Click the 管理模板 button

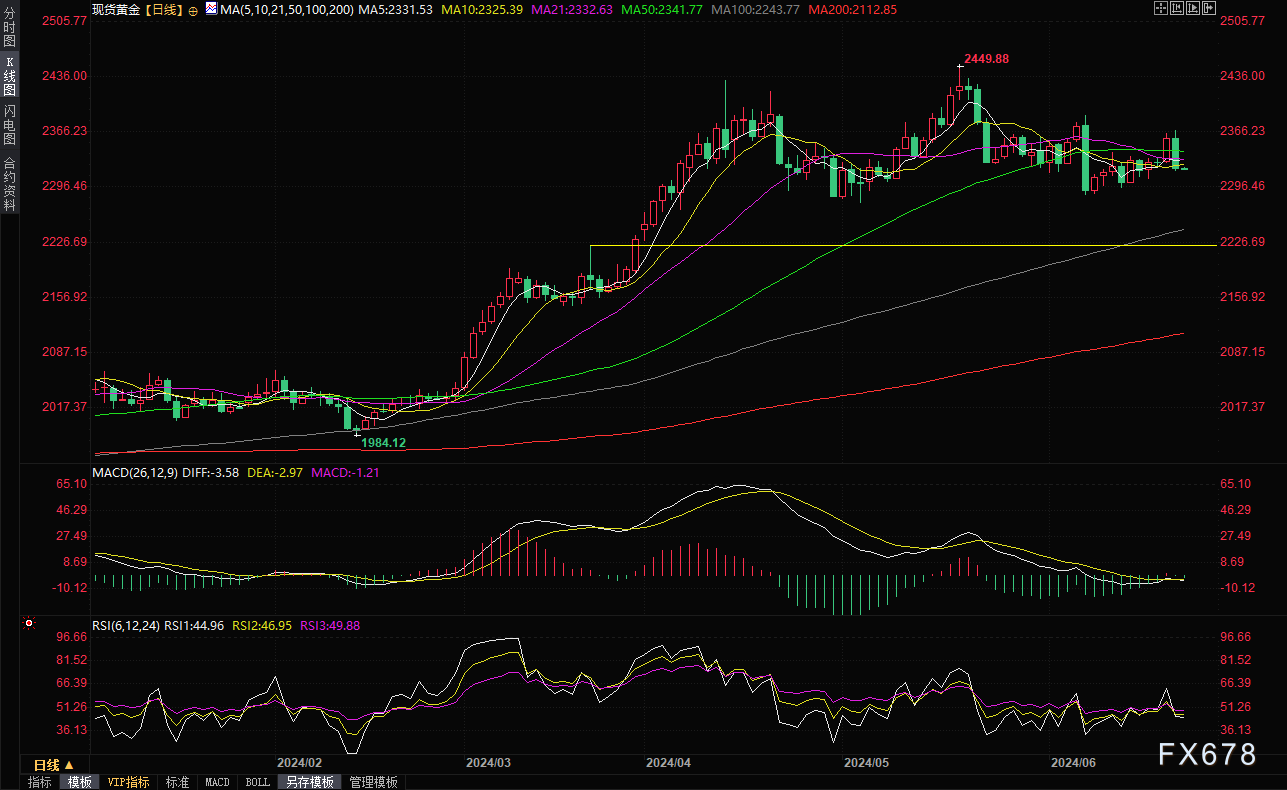coord(373,782)
